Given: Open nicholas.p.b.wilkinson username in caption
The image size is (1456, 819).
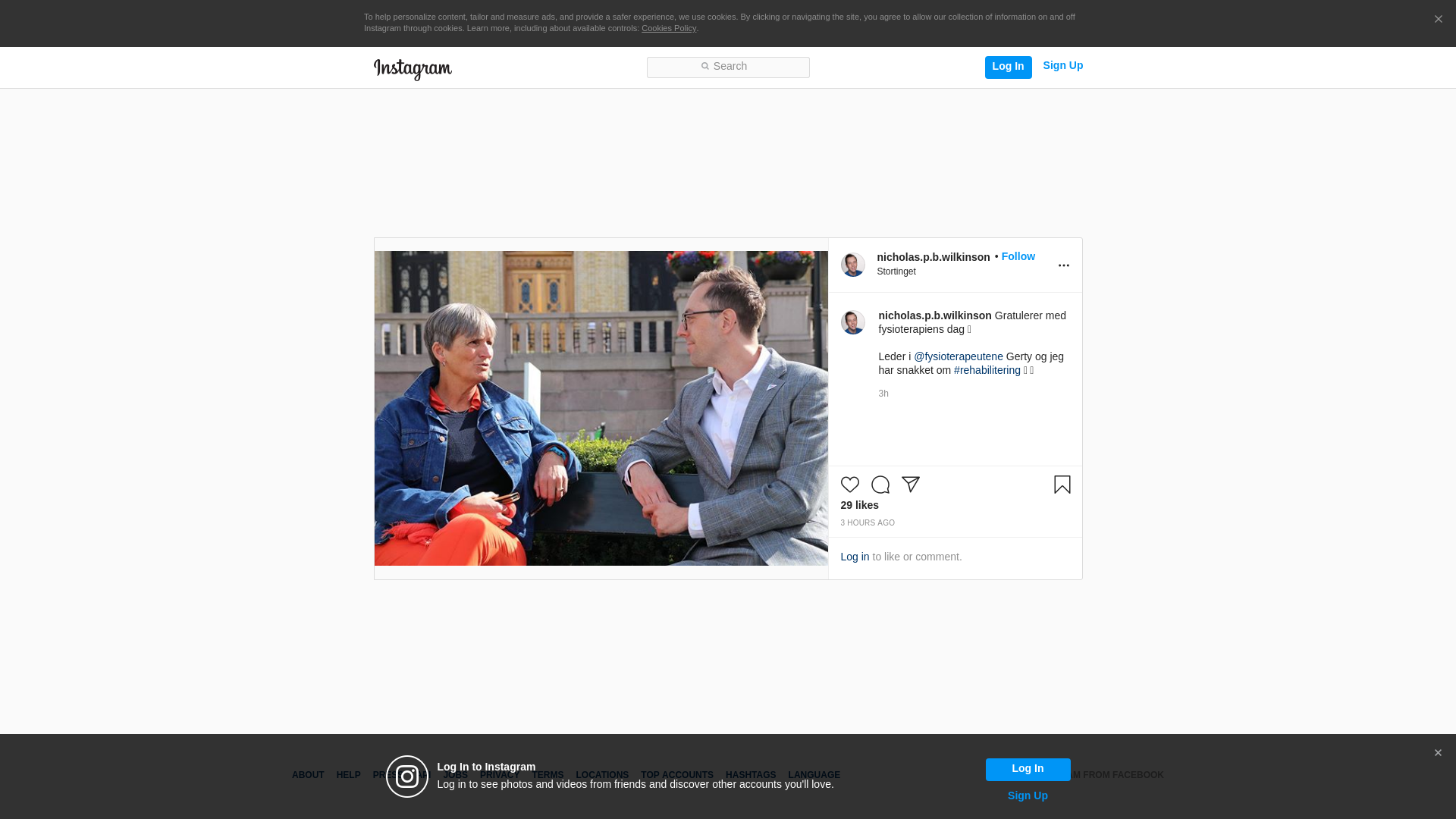Looking at the screenshot, I should (x=935, y=315).
